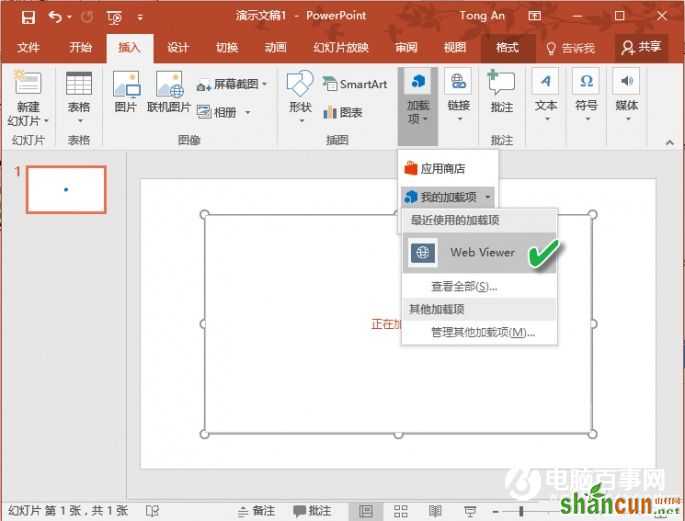Switch to Normal view in status bar
The image size is (685, 521).
366,511
